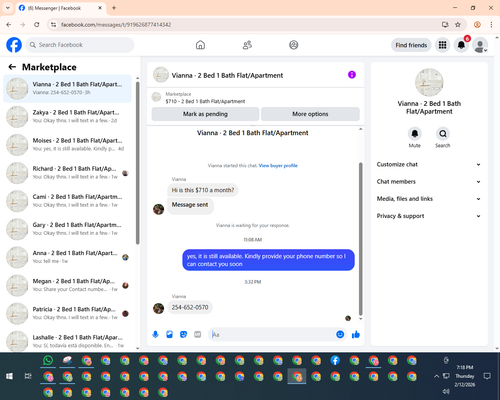Open Gary conversation in list
Image resolution: width=500 pixels, height=400 pixels.
tap(68, 229)
